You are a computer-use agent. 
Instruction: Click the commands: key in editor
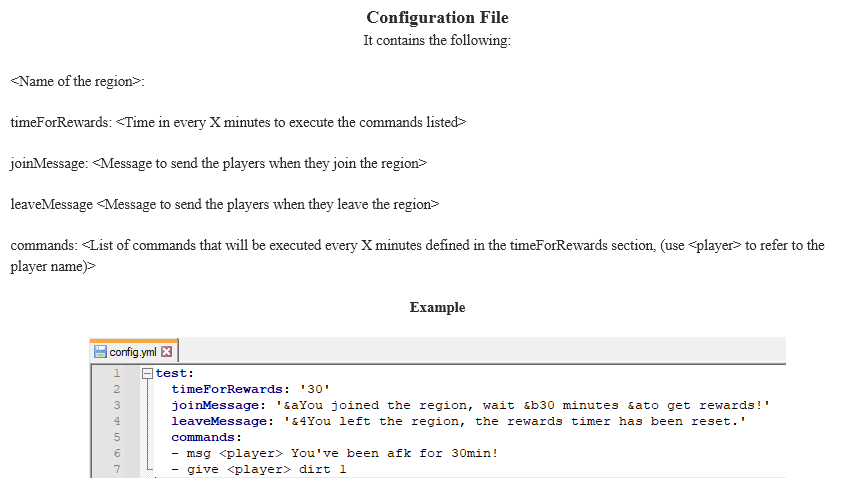pyautogui.click(x=206, y=437)
